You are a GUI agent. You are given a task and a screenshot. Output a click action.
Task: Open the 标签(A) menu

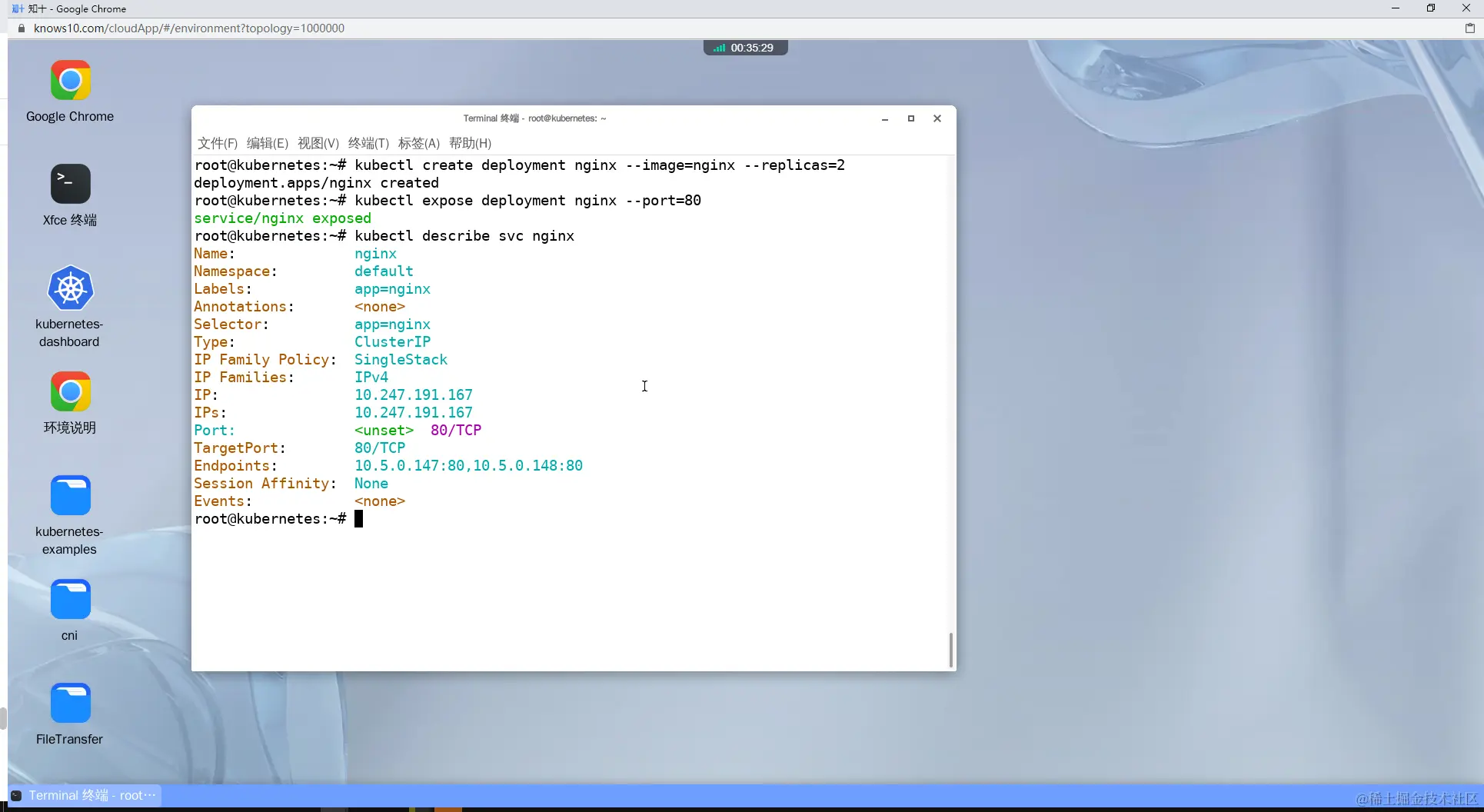coord(419,143)
